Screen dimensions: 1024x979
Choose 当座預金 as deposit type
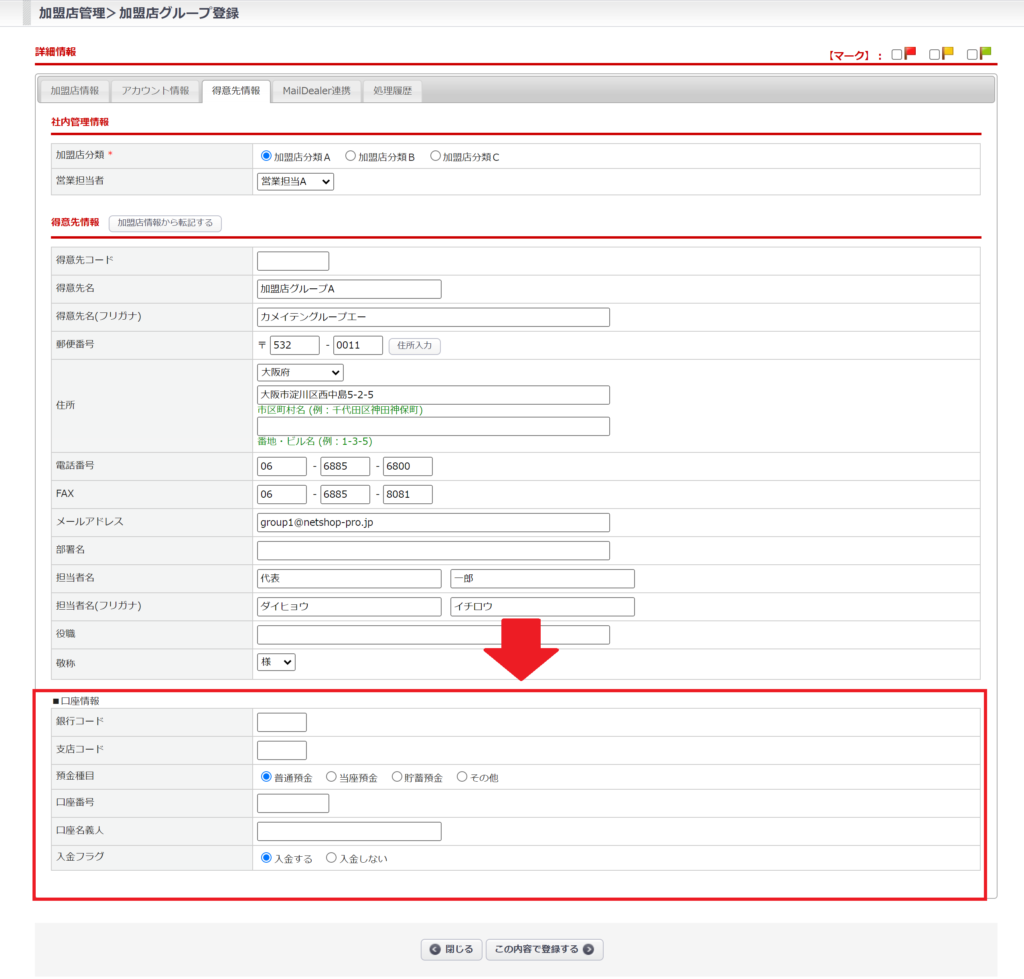(x=332, y=777)
